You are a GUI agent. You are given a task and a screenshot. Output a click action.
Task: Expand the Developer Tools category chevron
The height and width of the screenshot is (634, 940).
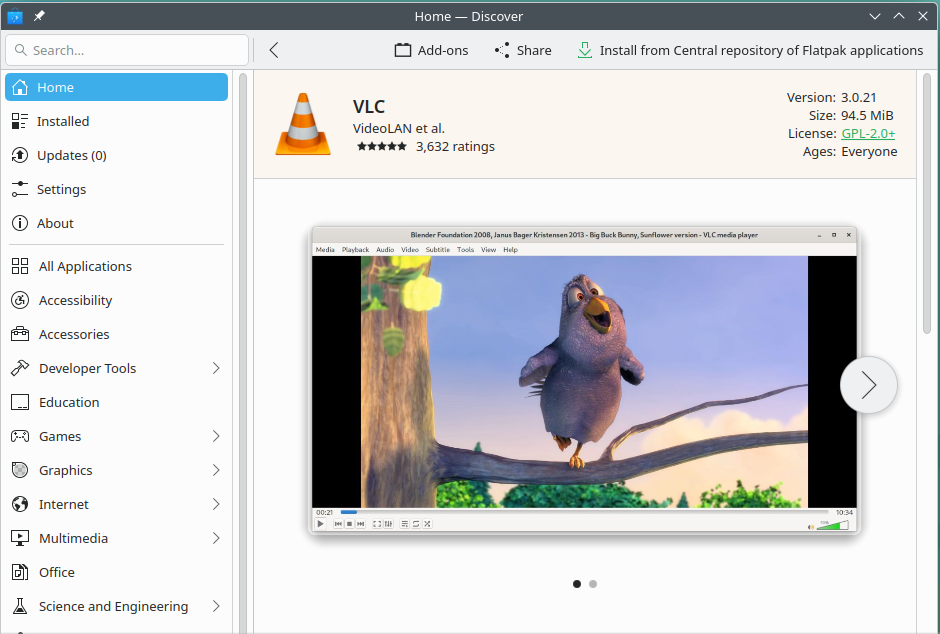point(216,368)
